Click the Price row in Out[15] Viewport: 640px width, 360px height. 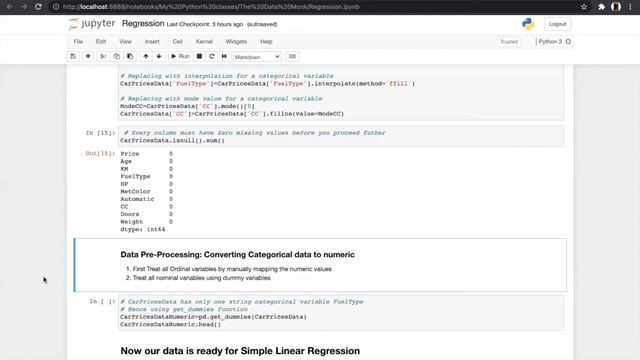click(x=147, y=154)
